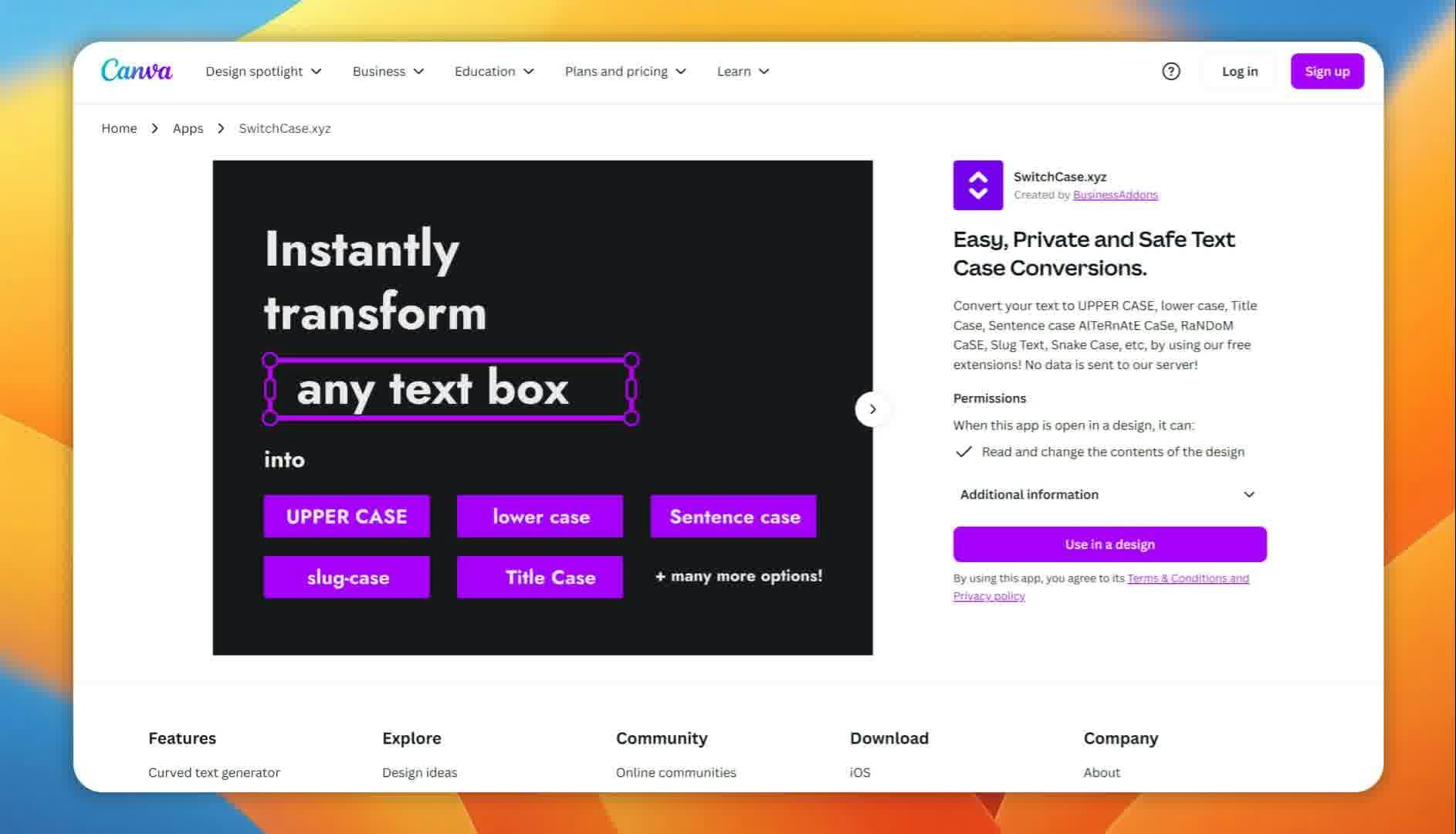Click the SwitchCase.xyz app icon
1456x834 pixels.
(977, 185)
